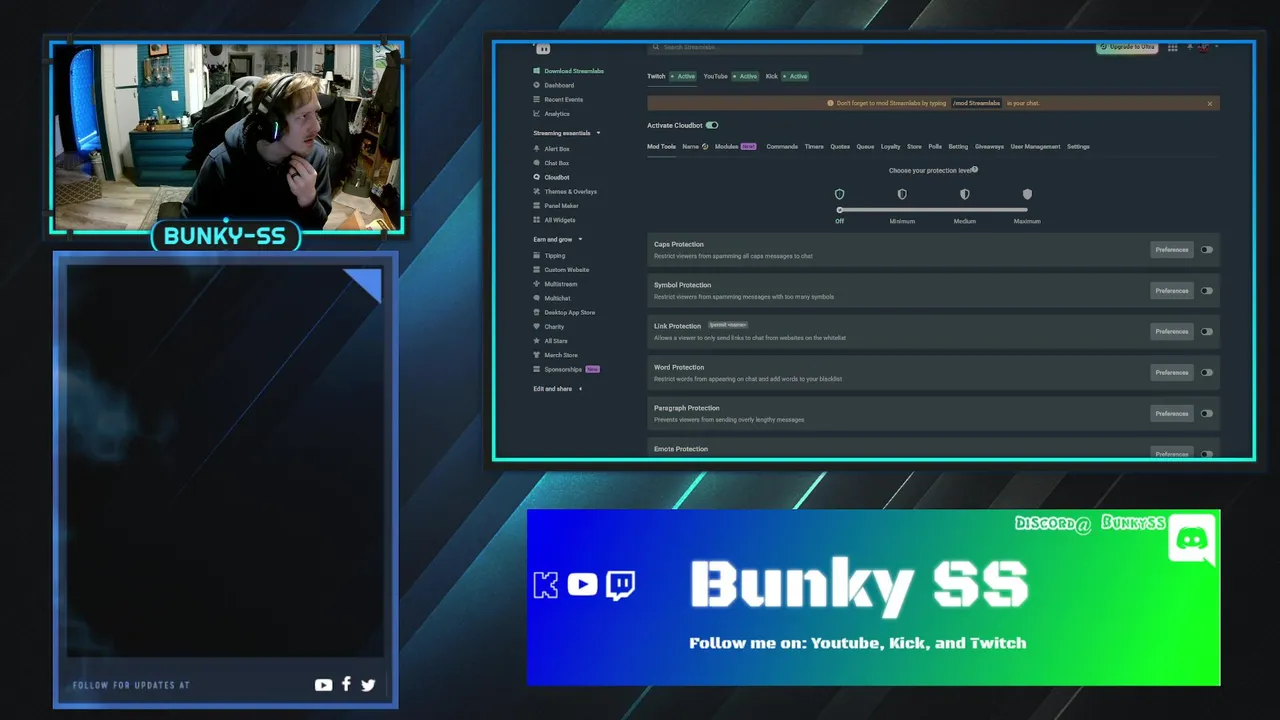Click the All Widgets grid icon
The image size is (1280, 720).
[x=537, y=220]
